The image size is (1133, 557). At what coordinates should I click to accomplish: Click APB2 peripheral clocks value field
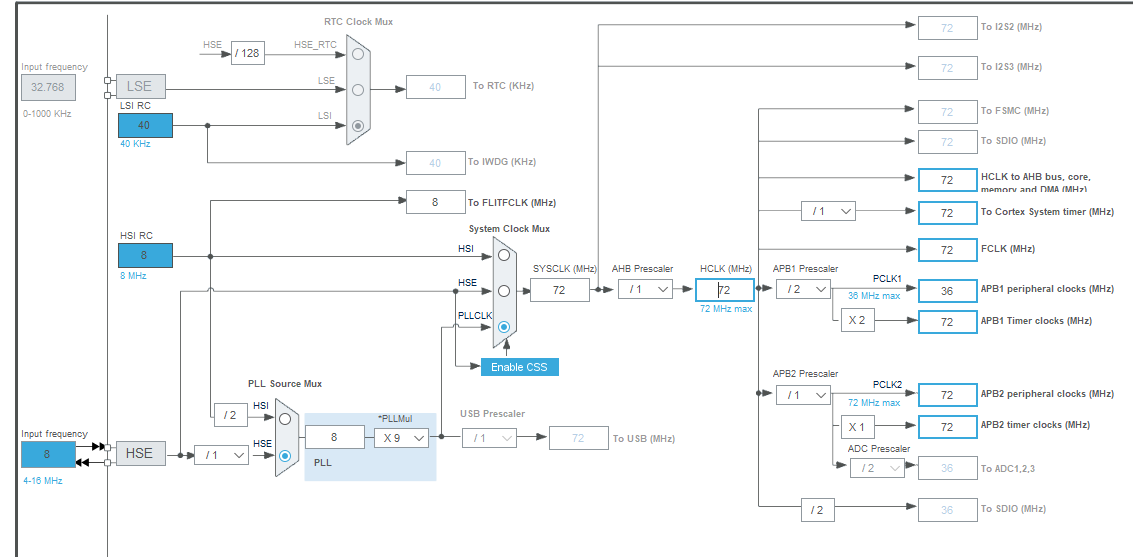click(947, 395)
